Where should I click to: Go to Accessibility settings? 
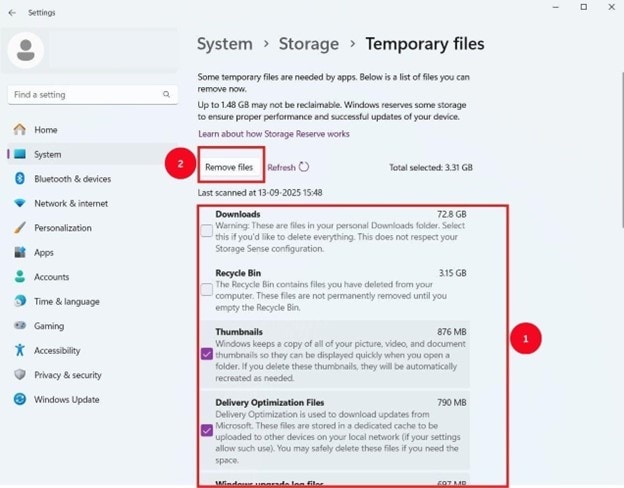pos(92,350)
